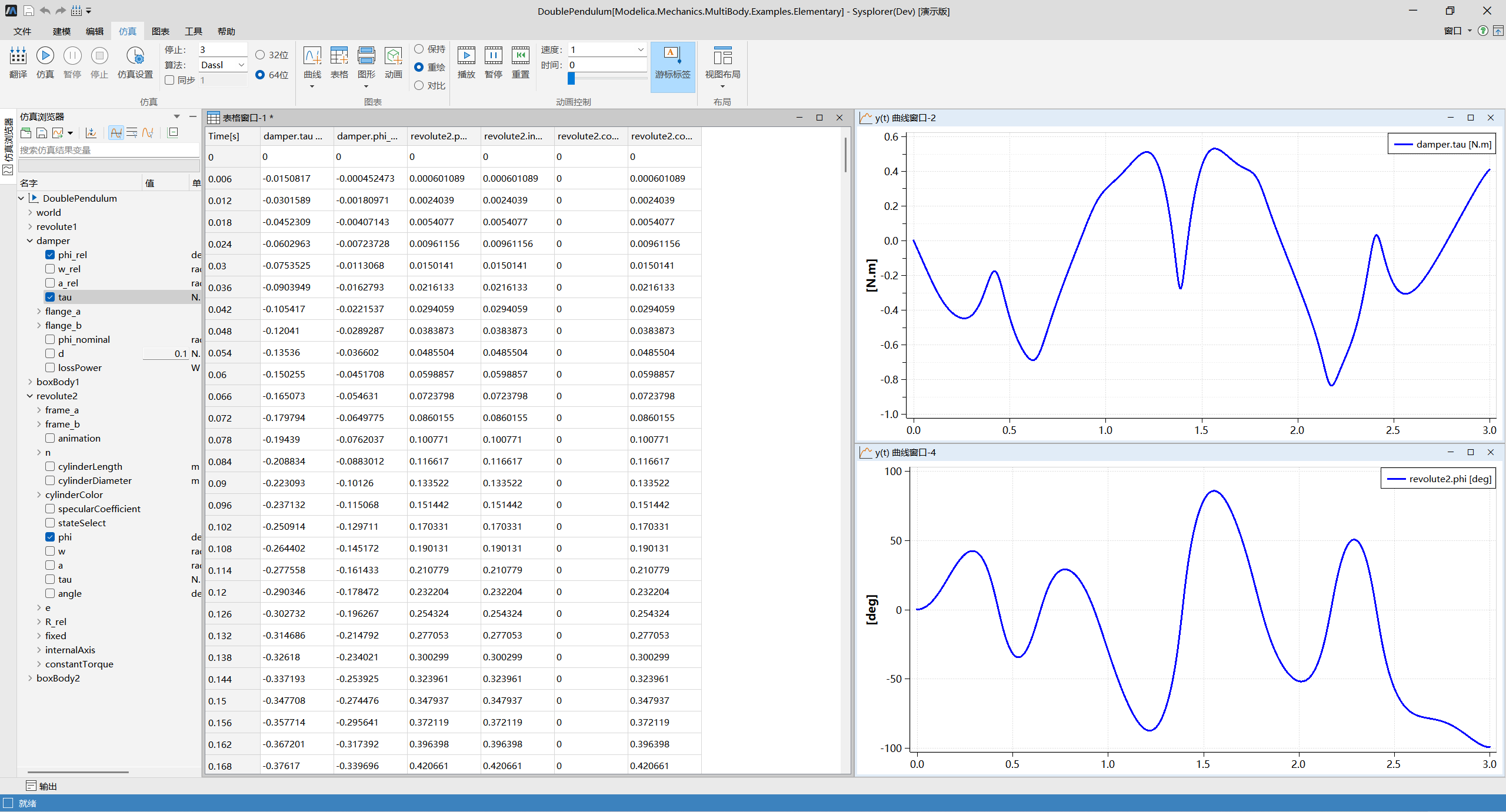Open the 建模 menu
This screenshot has width=1506, height=812.
[x=61, y=31]
